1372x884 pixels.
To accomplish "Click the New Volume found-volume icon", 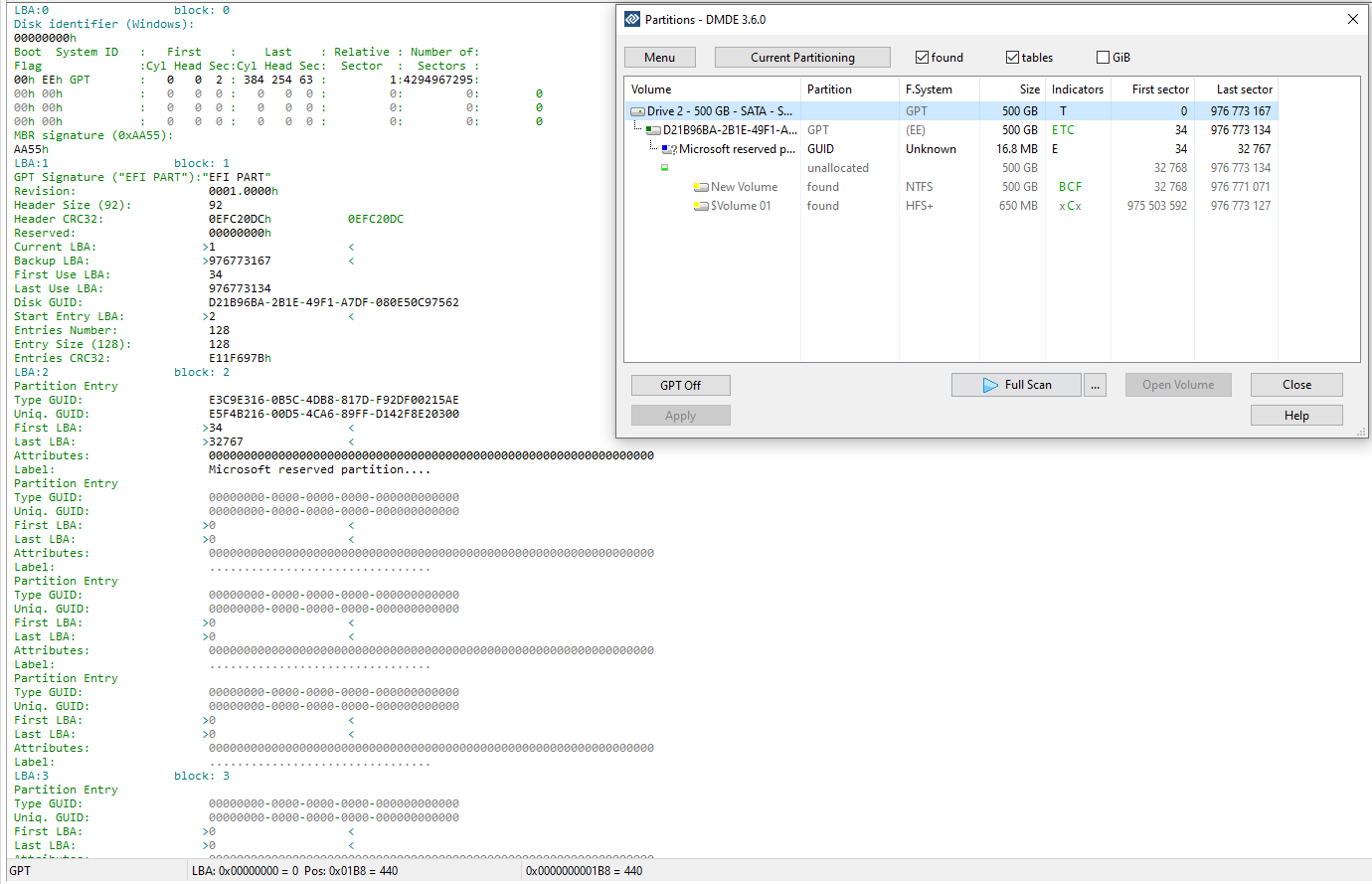I will [x=701, y=187].
